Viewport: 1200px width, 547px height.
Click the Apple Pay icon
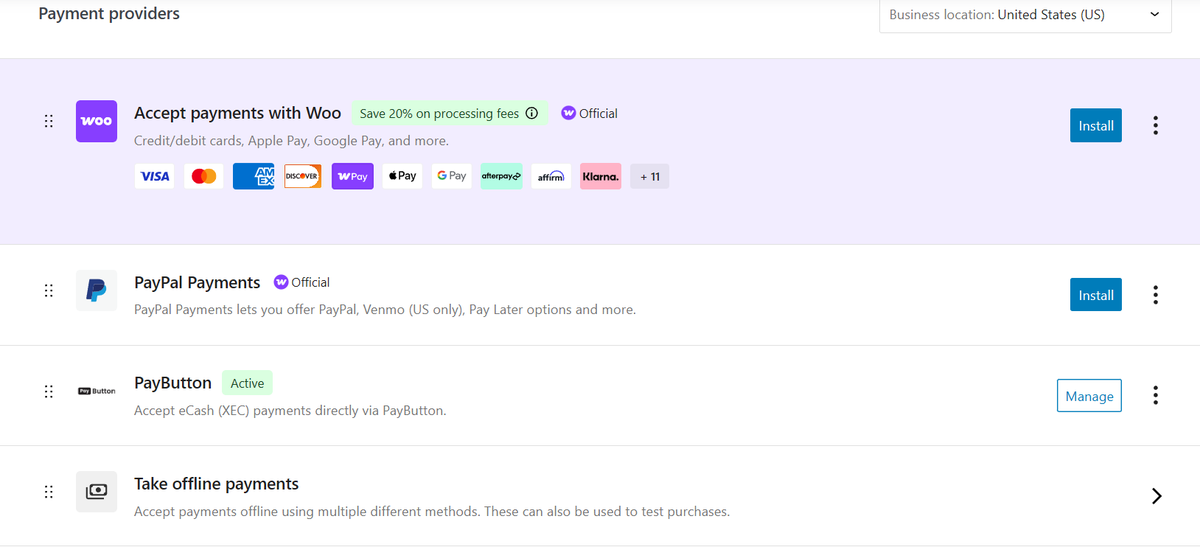[402, 177]
